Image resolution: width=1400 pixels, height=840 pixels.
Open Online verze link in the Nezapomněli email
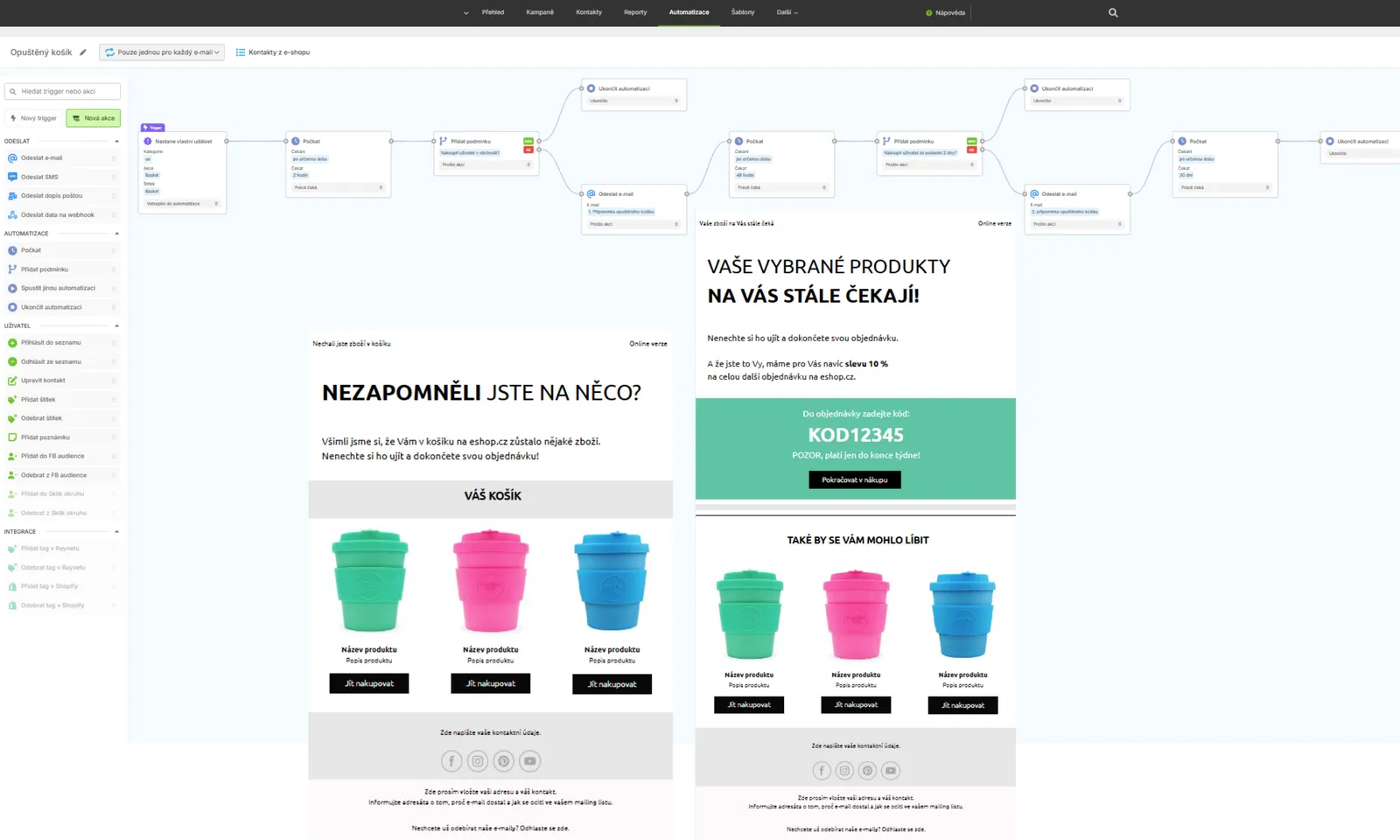(648, 344)
